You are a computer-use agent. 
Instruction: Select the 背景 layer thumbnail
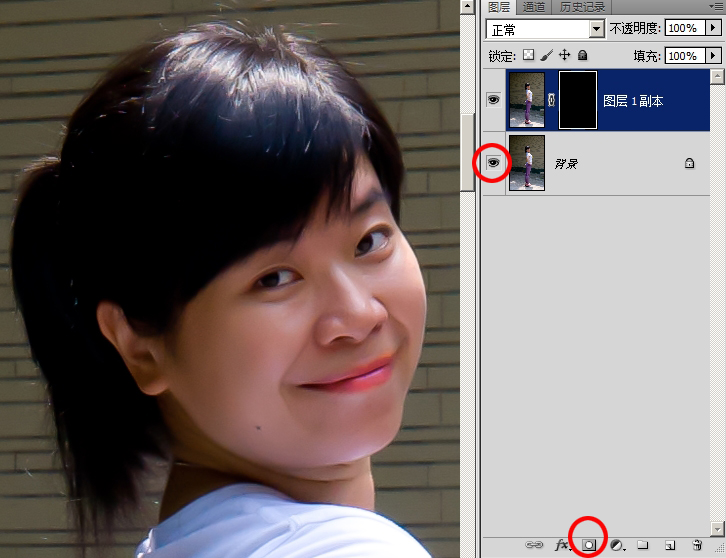click(x=527, y=163)
